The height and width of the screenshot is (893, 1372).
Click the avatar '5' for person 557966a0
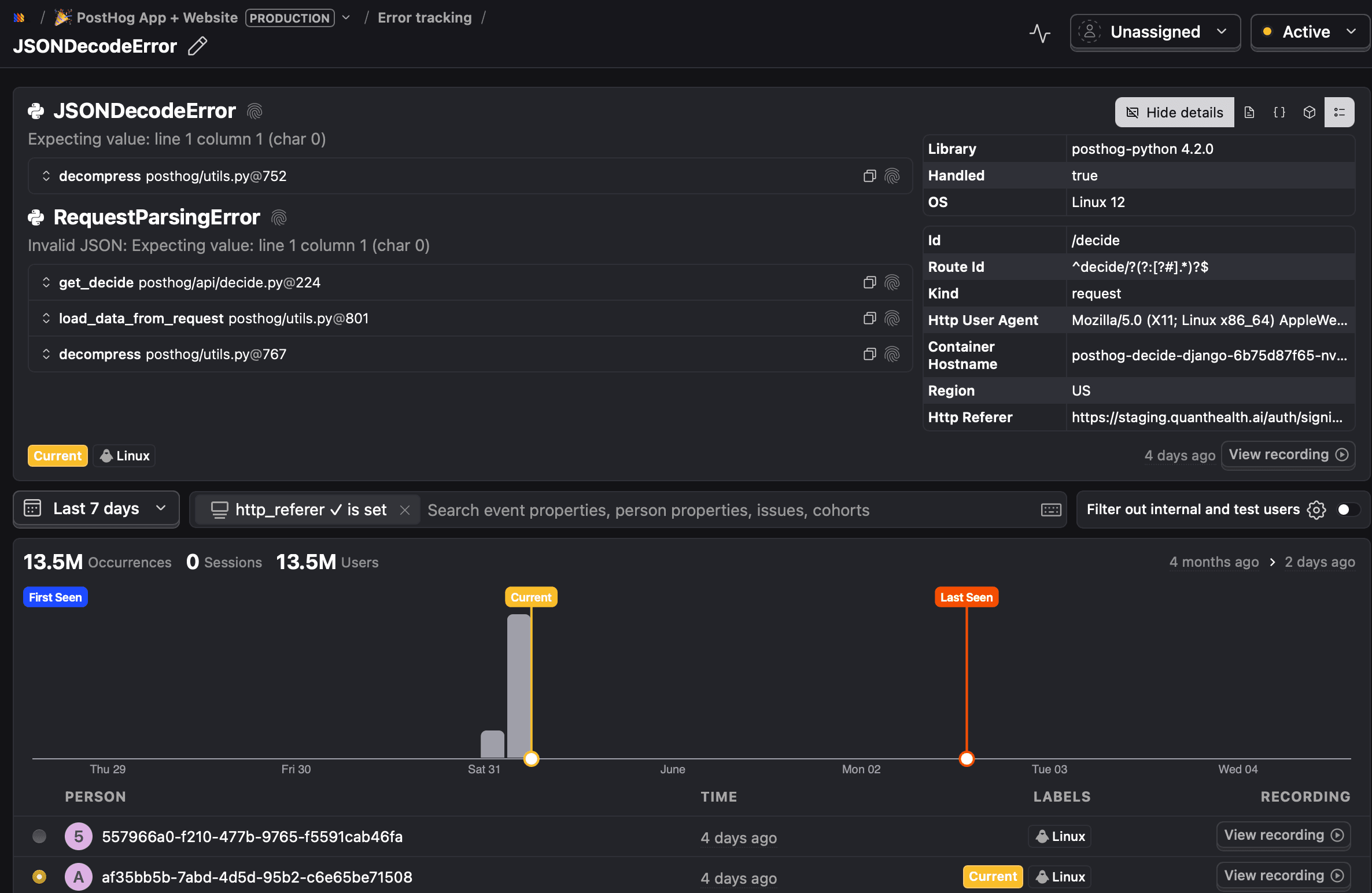point(79,836)
